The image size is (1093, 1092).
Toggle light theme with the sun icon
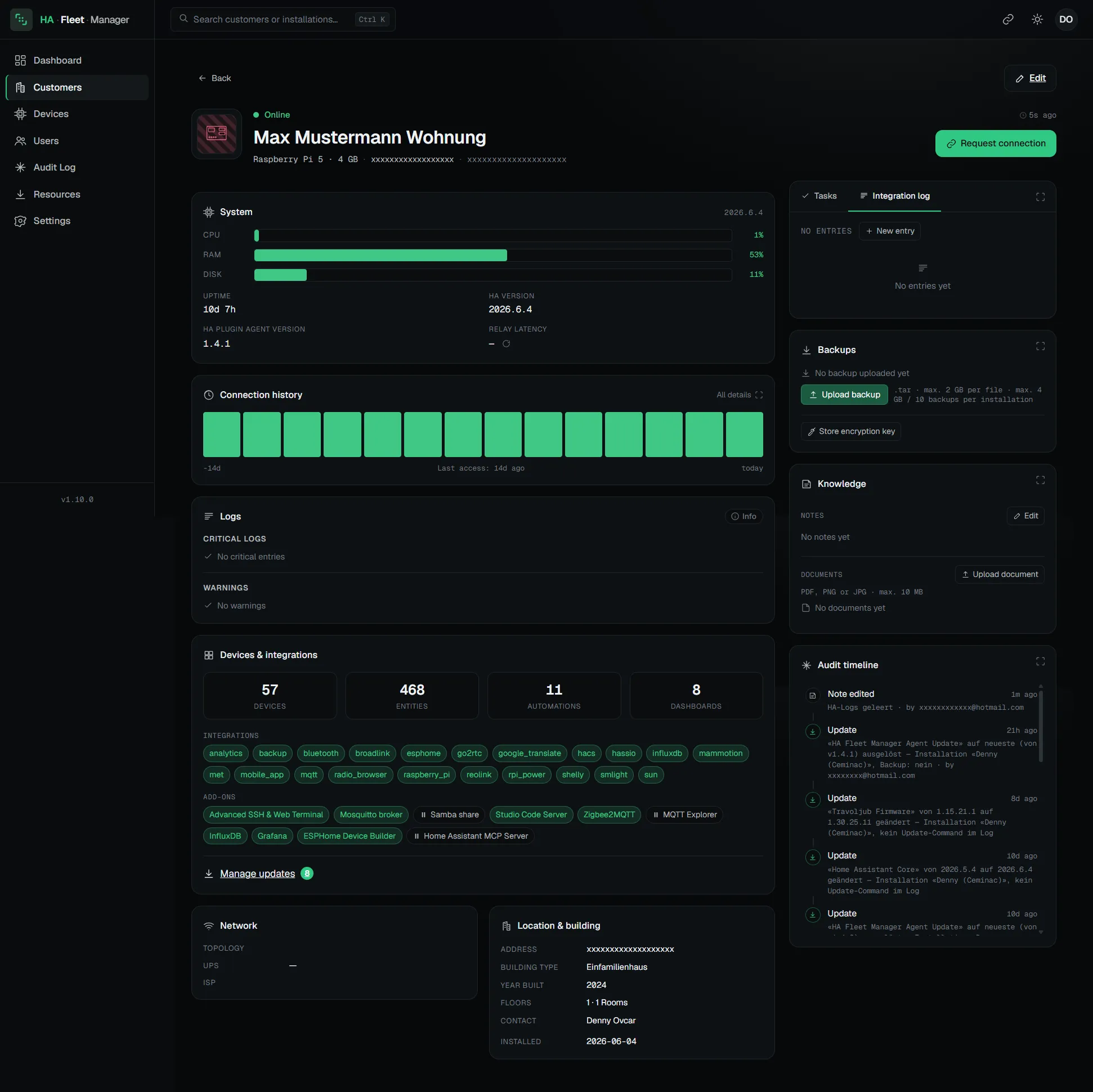coord(1036,20)
